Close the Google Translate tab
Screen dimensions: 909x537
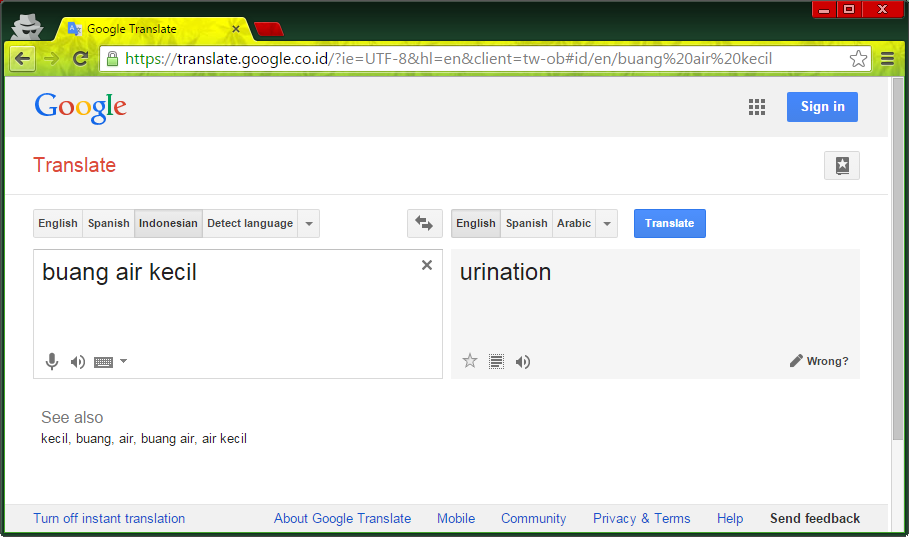point(236,28)
